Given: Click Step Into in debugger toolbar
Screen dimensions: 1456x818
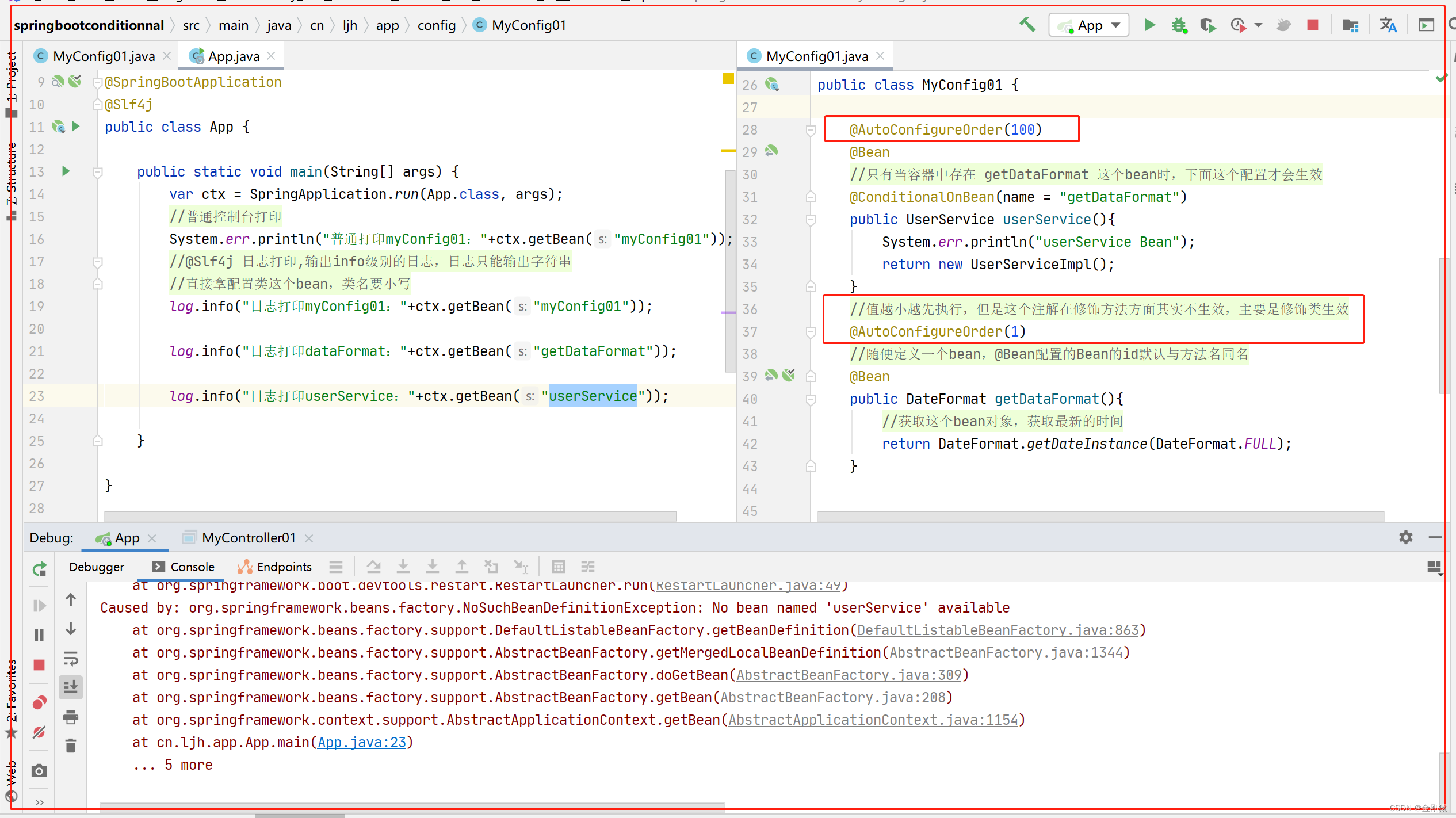Looking at the screenshot, I should pos(403,567).
